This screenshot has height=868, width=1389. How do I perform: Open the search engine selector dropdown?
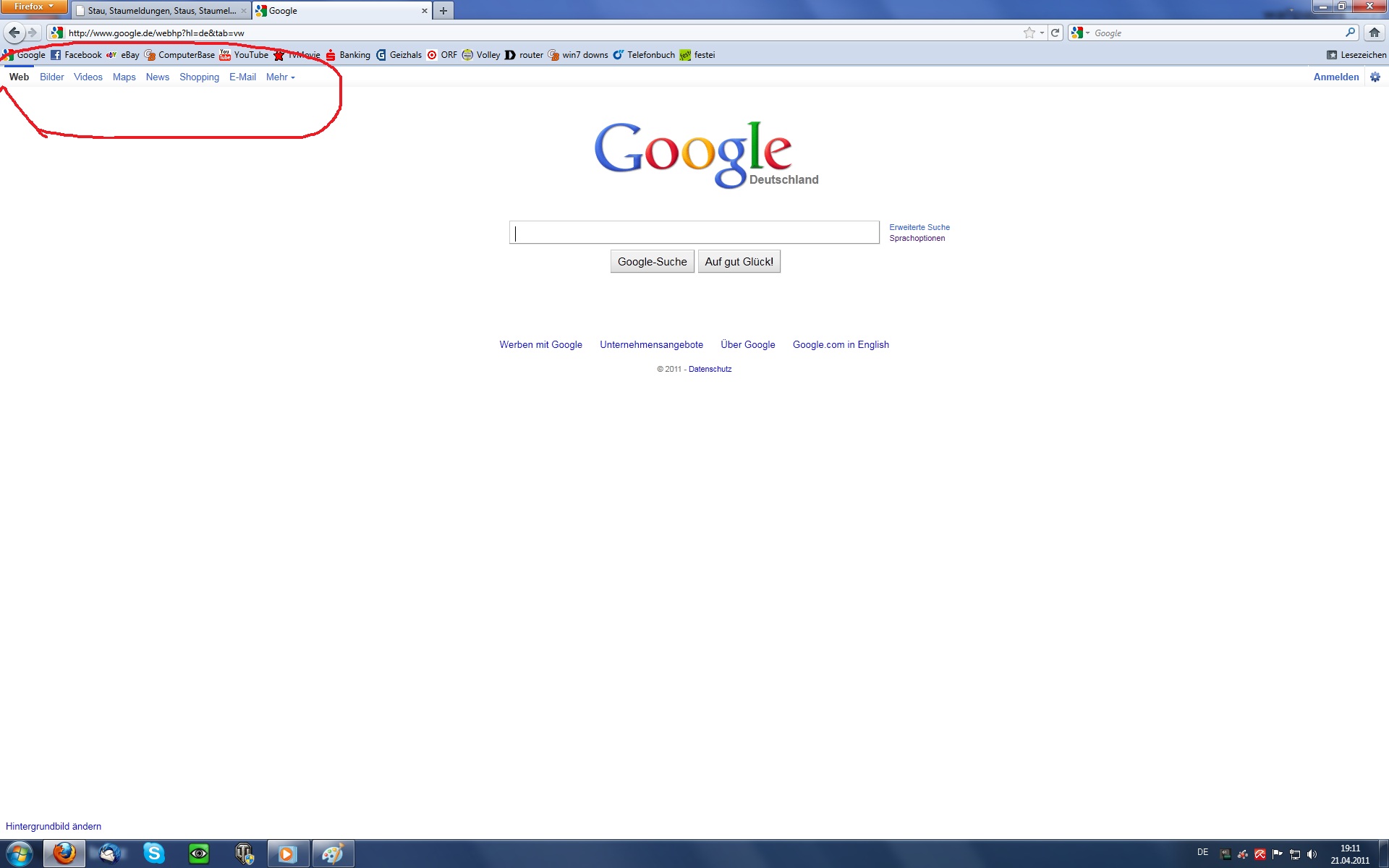(1080, 33)
